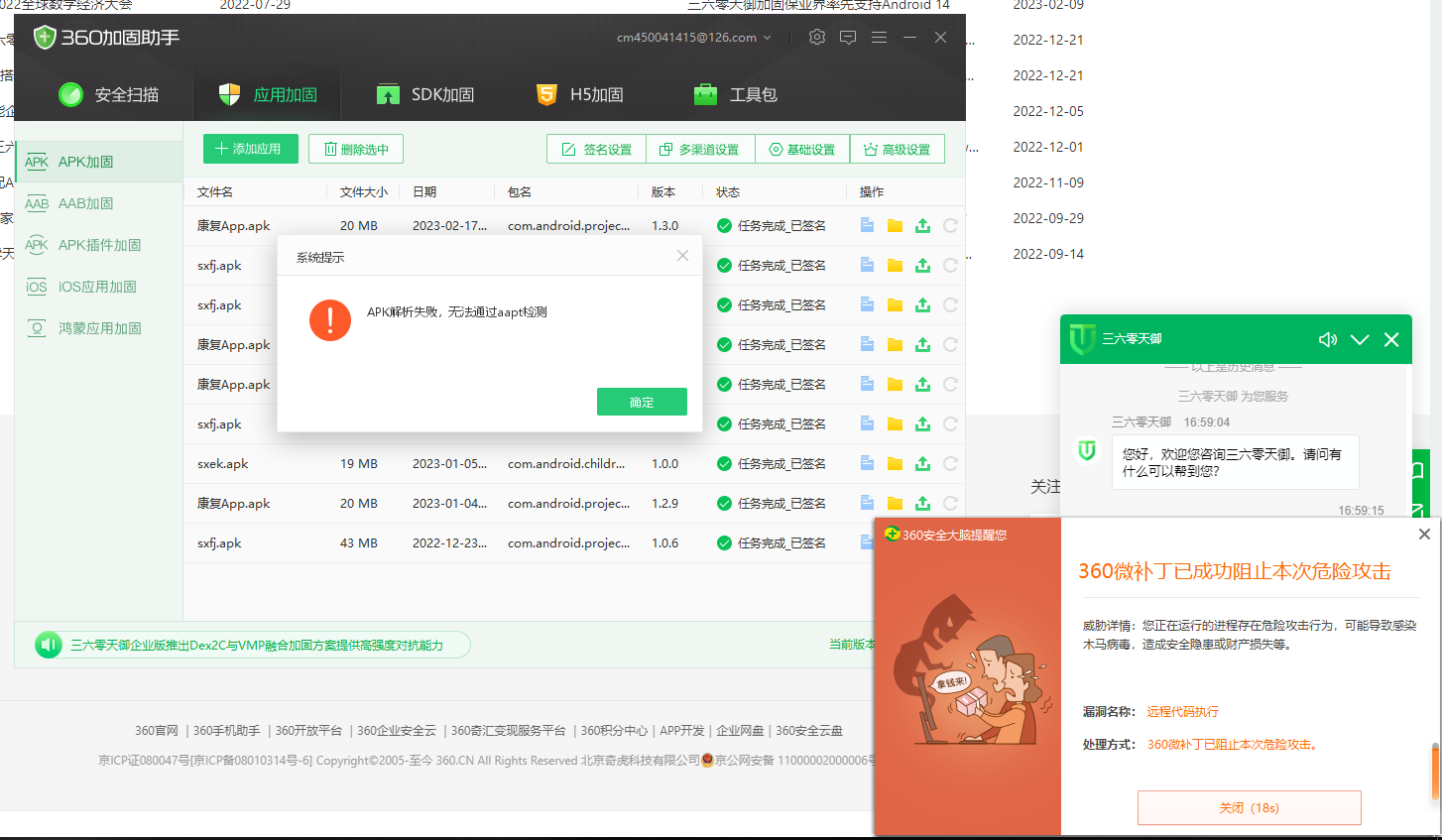1442x840 pixels.
Task: Open output folder for 康复App.apk version 1.2.9
Action: (895, 503)
